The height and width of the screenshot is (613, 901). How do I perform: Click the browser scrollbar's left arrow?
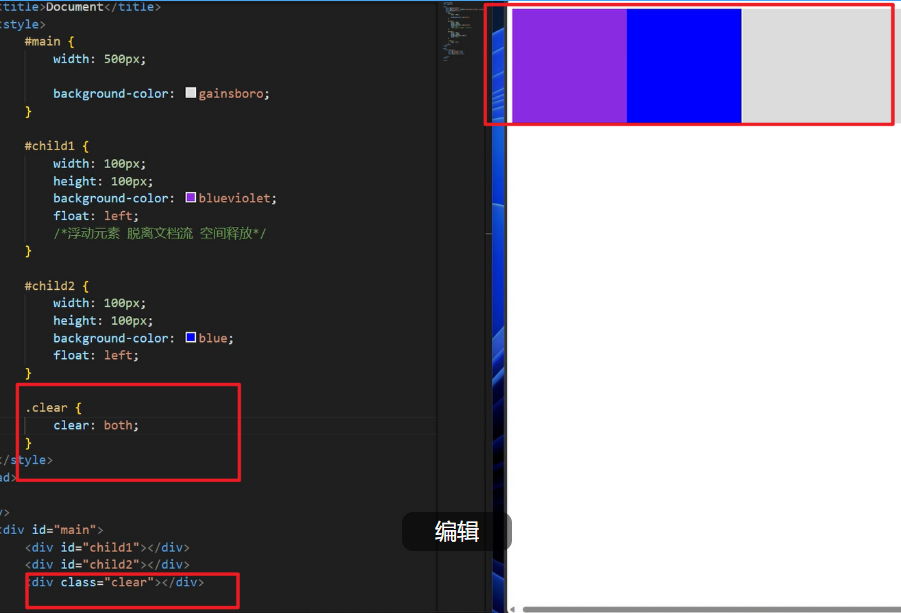pos(512,609)
